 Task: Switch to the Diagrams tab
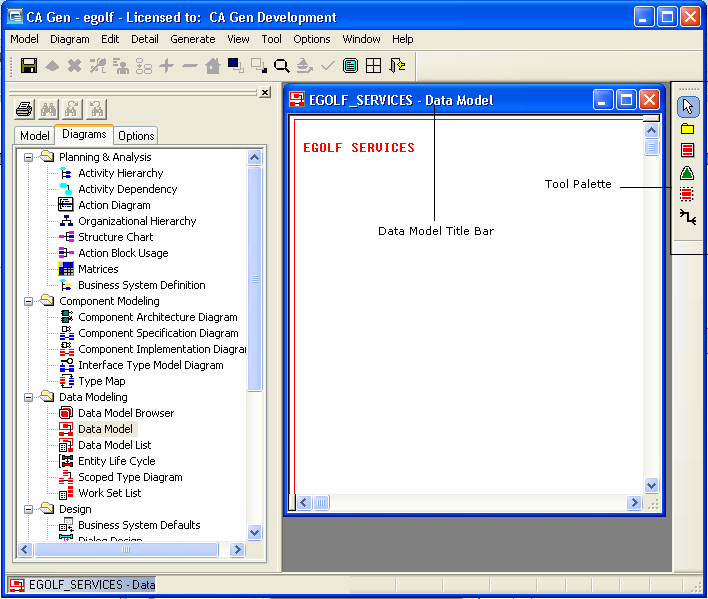pyautogui.click(x=84, y=135)
